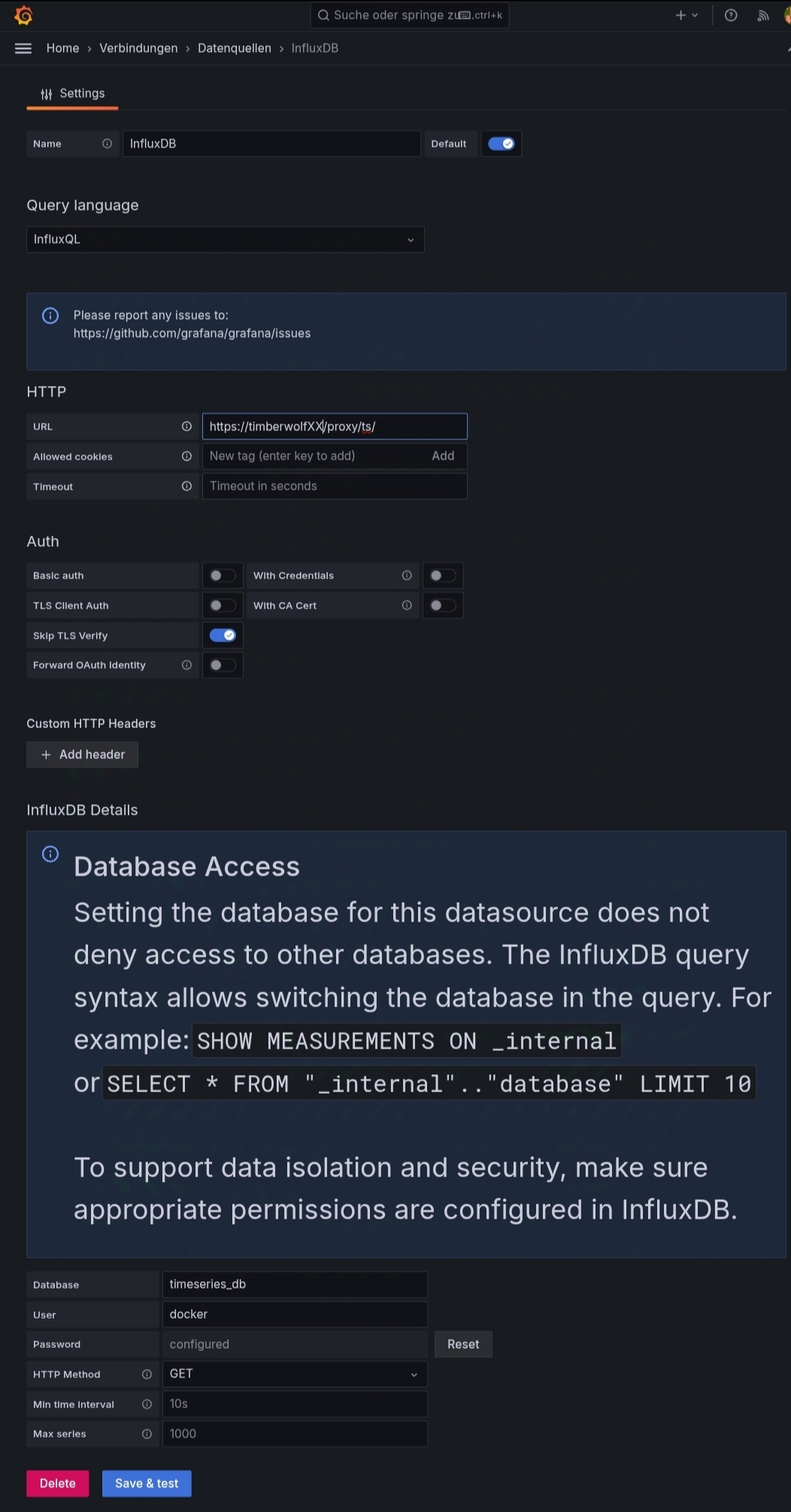791x1512 pixels.
Task: Click the info icon beside Timeout
Action: pos(186,487)
